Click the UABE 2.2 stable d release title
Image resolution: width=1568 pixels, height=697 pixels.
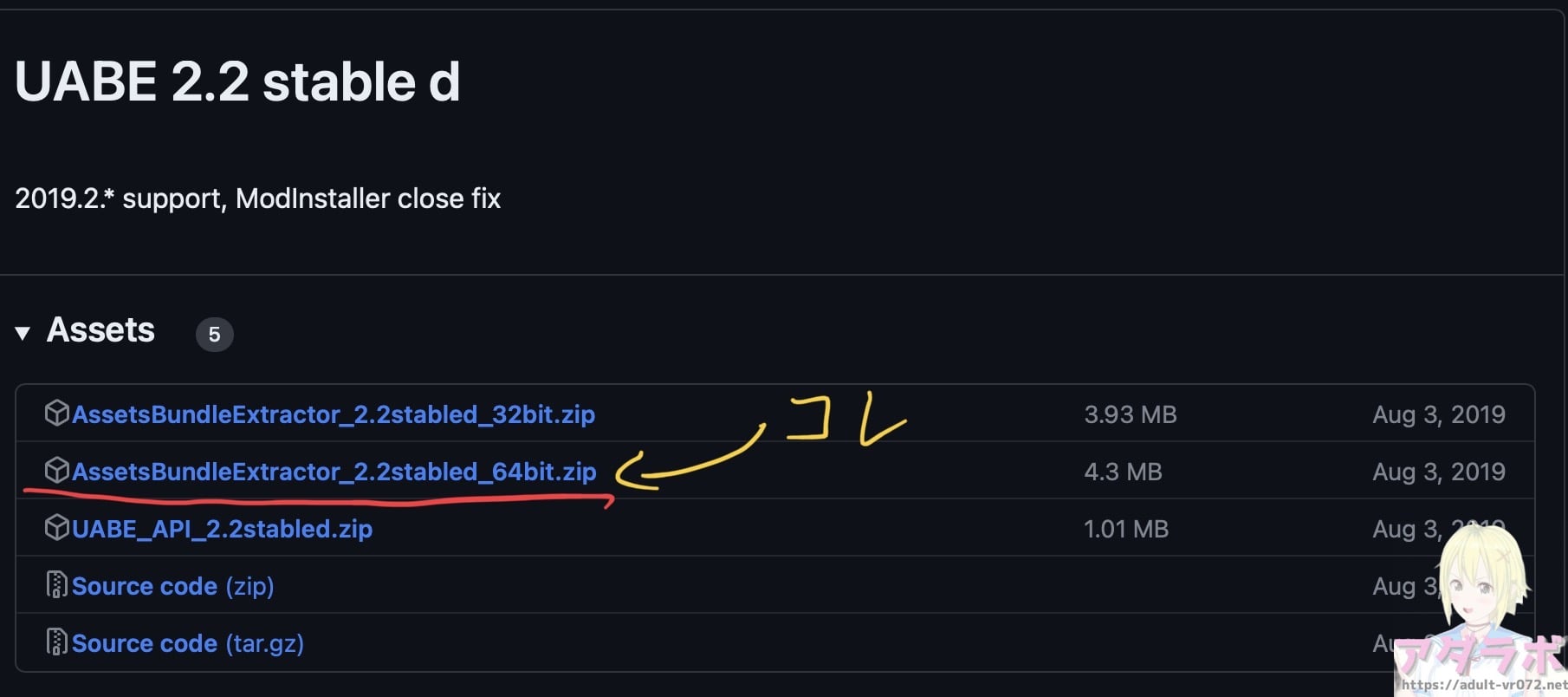(237, 82)
